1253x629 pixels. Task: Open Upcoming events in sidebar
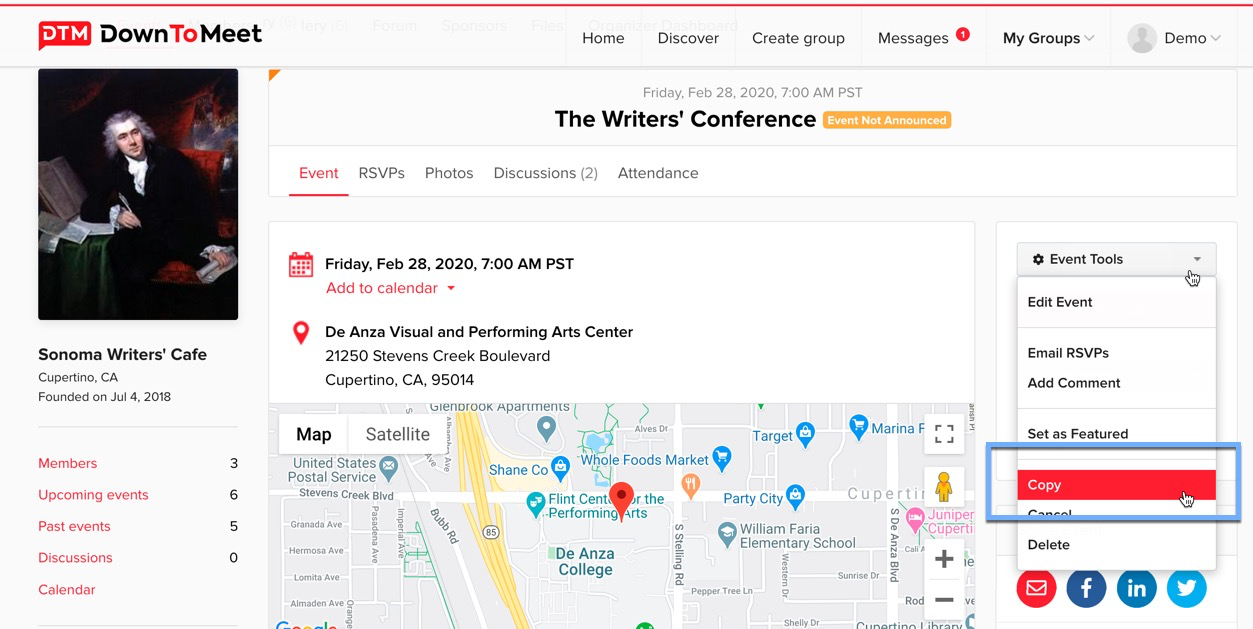pos(93,495)
